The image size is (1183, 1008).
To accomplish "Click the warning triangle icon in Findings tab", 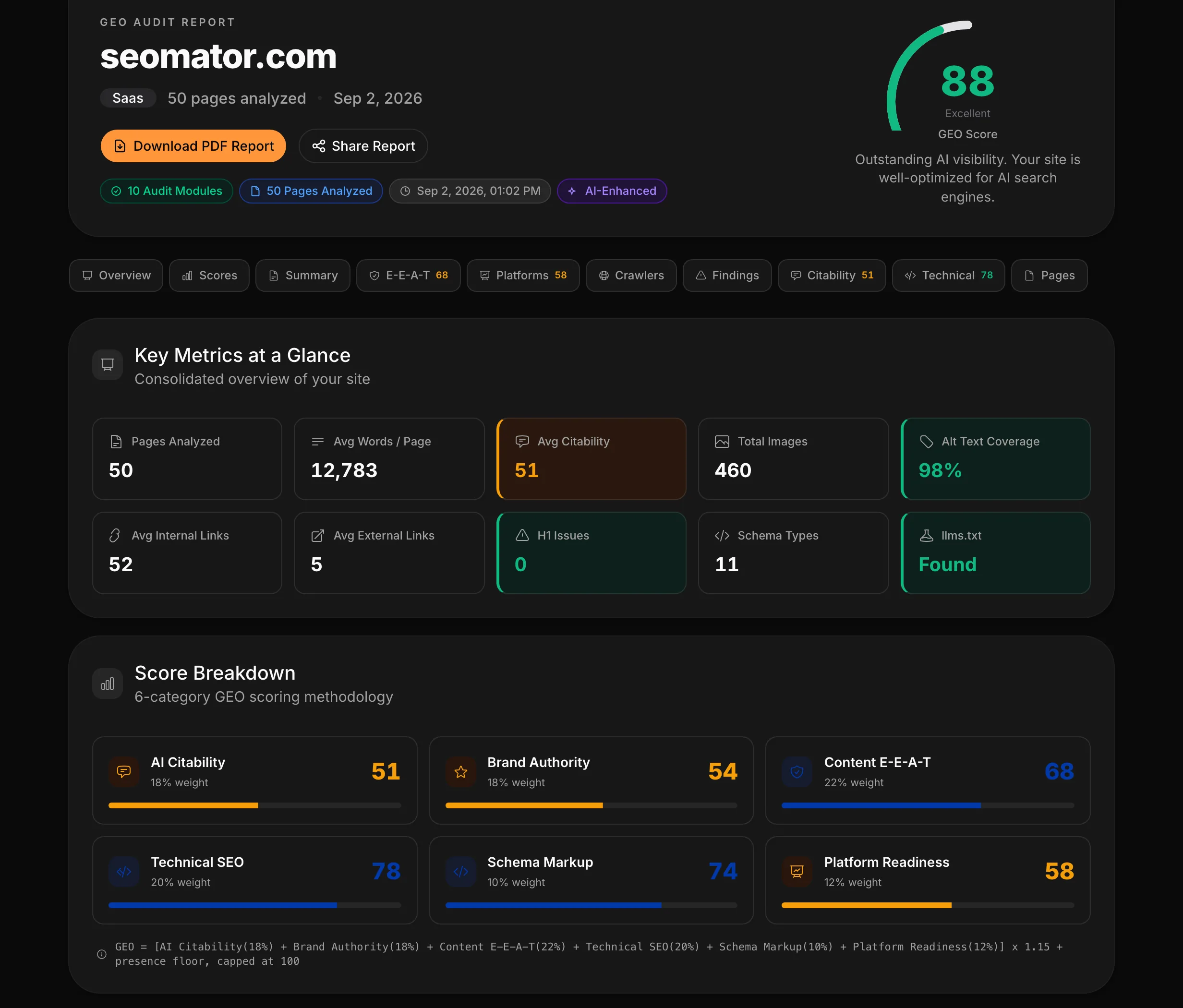I will click(700, 276).
